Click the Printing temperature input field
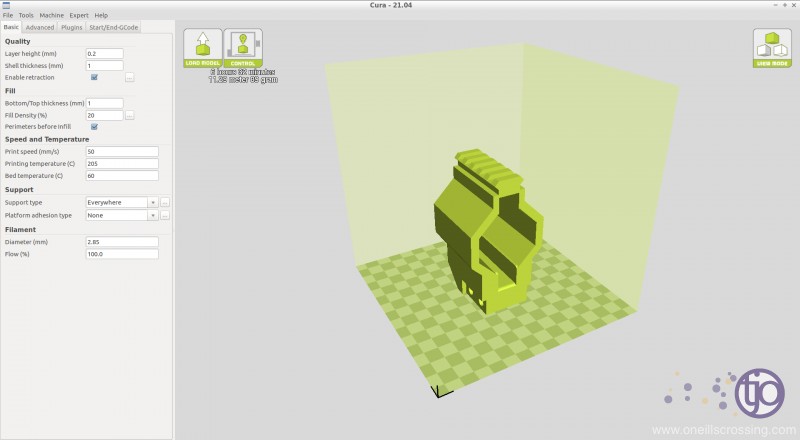This screenshot has width=800, height=440. click(x=122, y=164)
